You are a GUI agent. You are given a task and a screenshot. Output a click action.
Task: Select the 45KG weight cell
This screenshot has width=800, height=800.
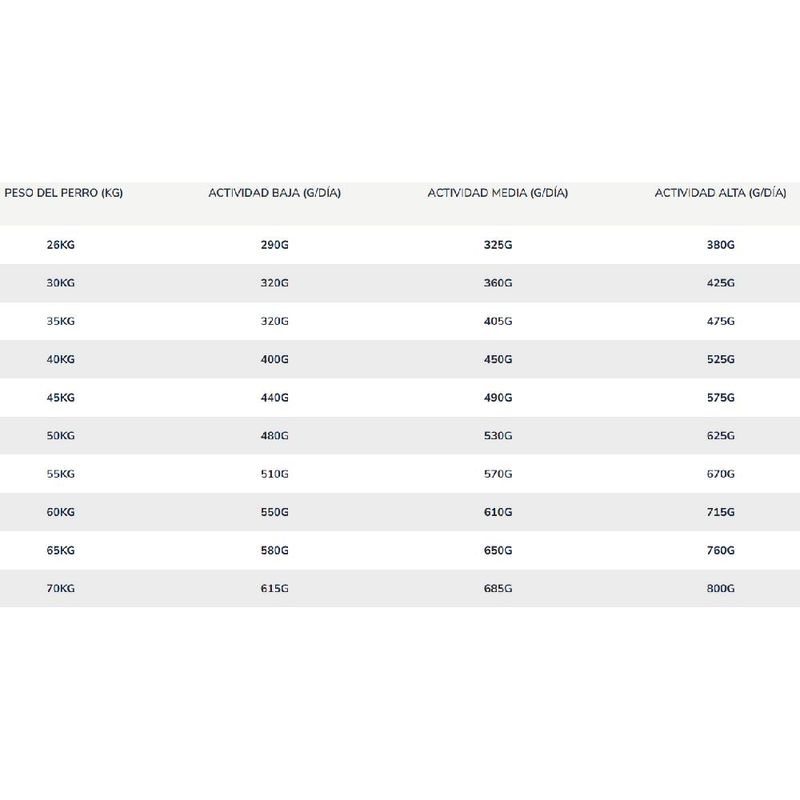61,398
